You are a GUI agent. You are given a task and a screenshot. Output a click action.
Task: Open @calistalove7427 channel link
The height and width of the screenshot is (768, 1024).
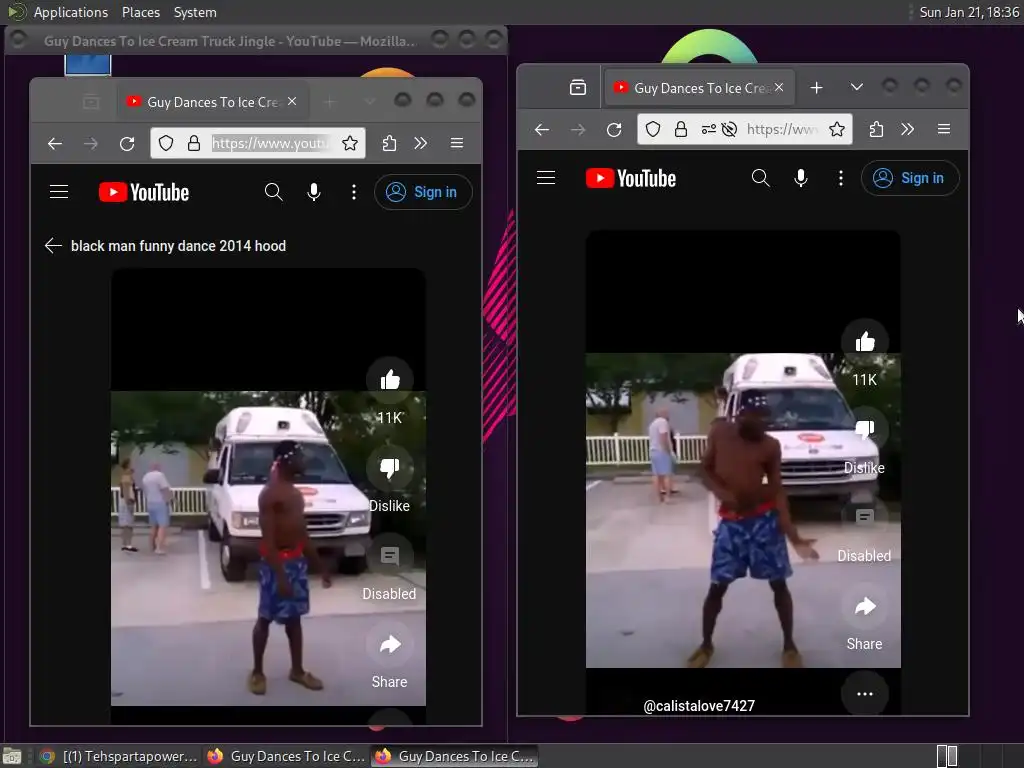(699, 706)
